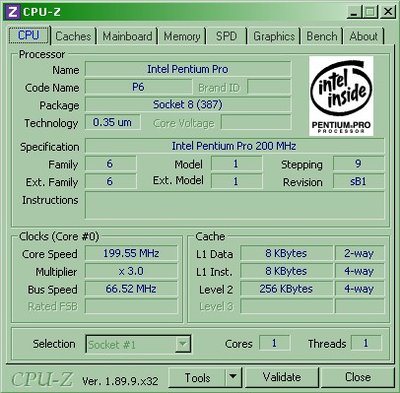
Task: Click the empty Rated FSB field
Action: [131, 306]
